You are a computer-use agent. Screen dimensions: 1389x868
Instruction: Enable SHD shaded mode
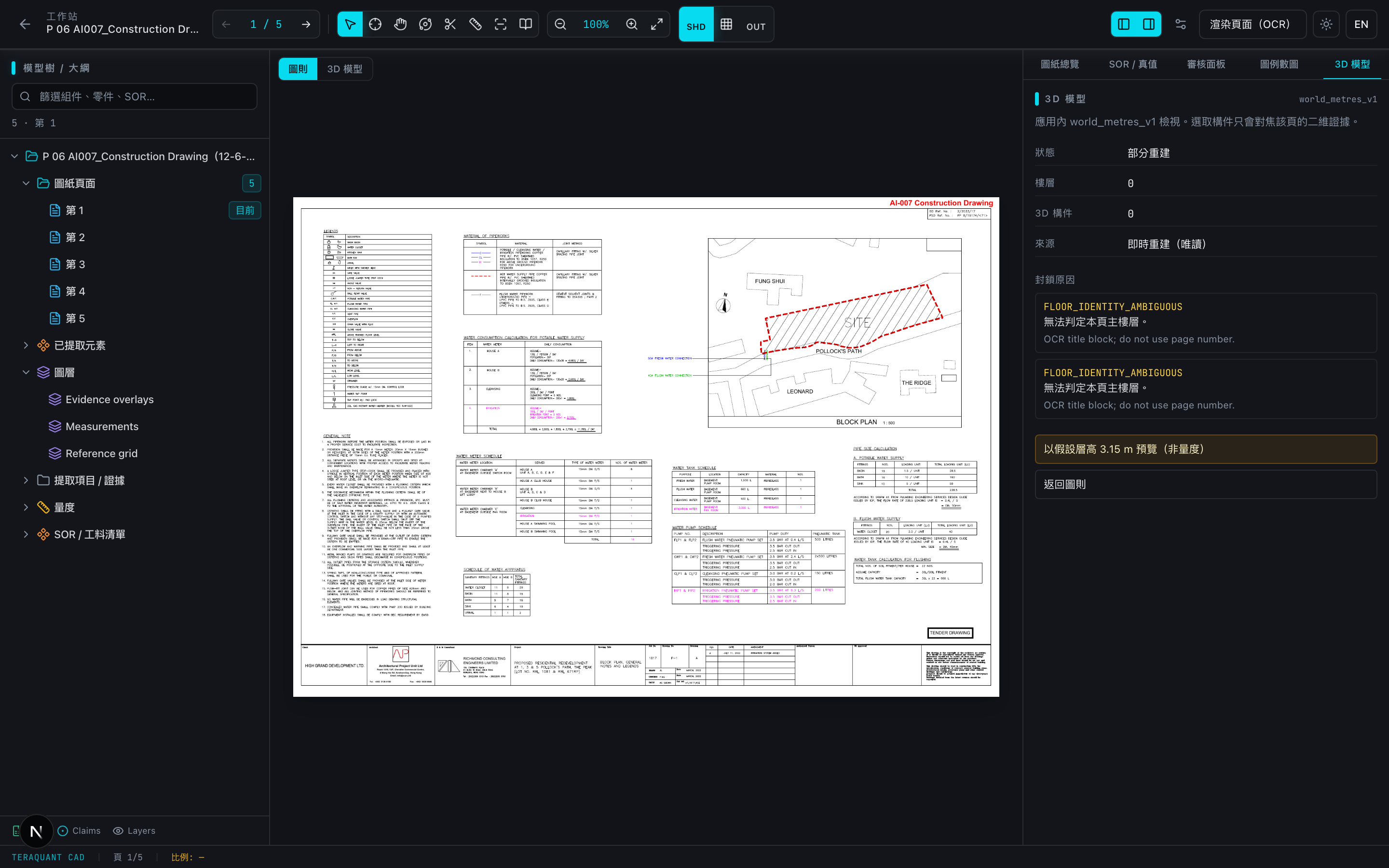pos(696,24)
